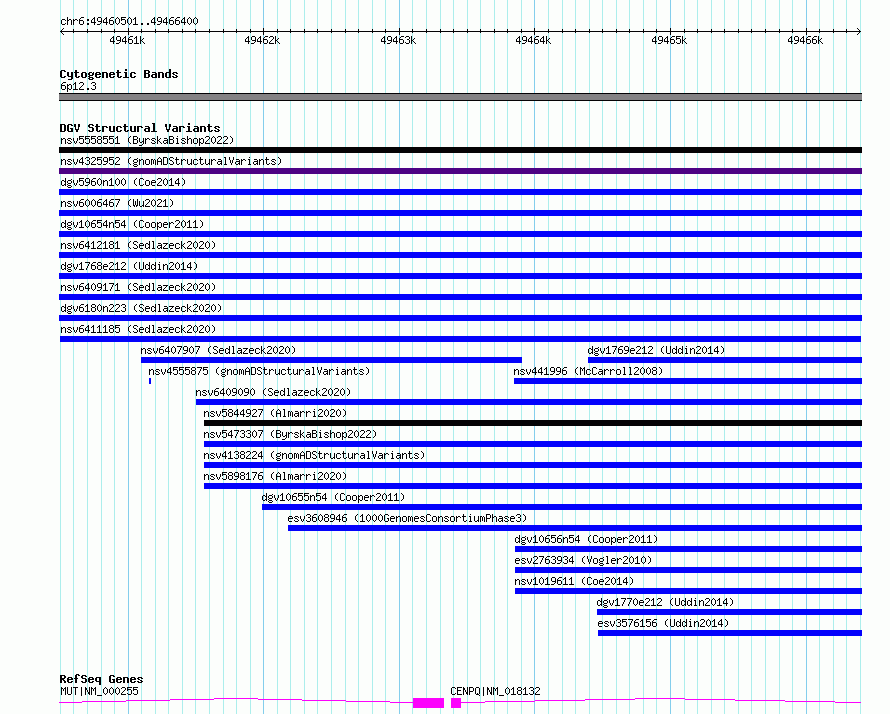Select dgv1768e212 (Uddin2014) variant label
Screen dimensions: 890x714
tap(129, 266)
